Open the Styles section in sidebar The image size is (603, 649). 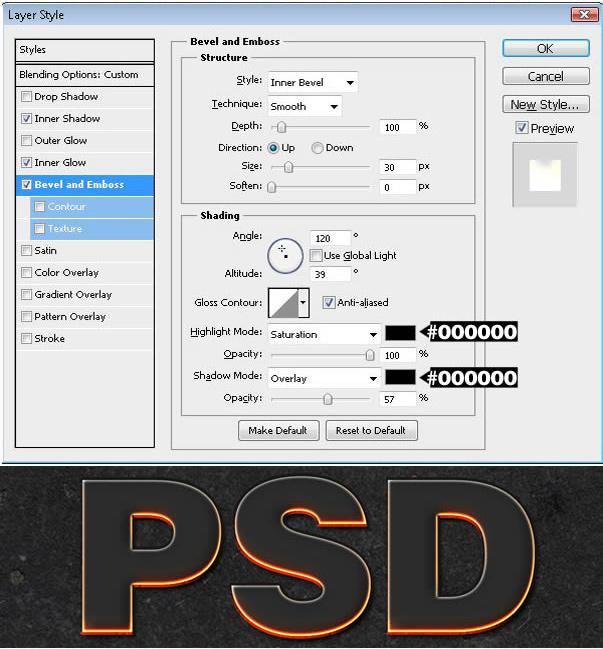(x=84, y=50)
